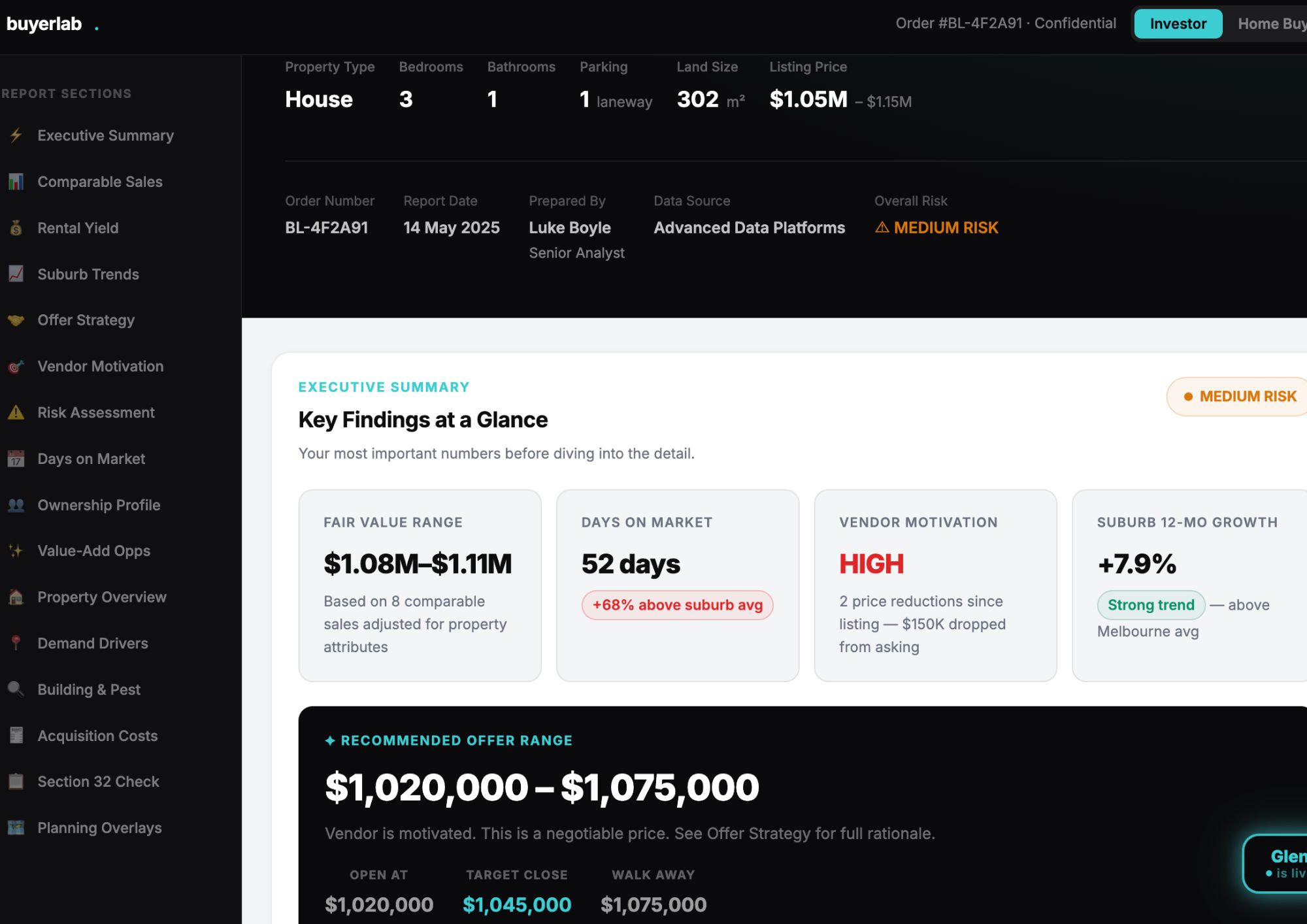Click the +68% above suburb avg badge
This screenshot has width=1307, height=924.
click(677, 605)
